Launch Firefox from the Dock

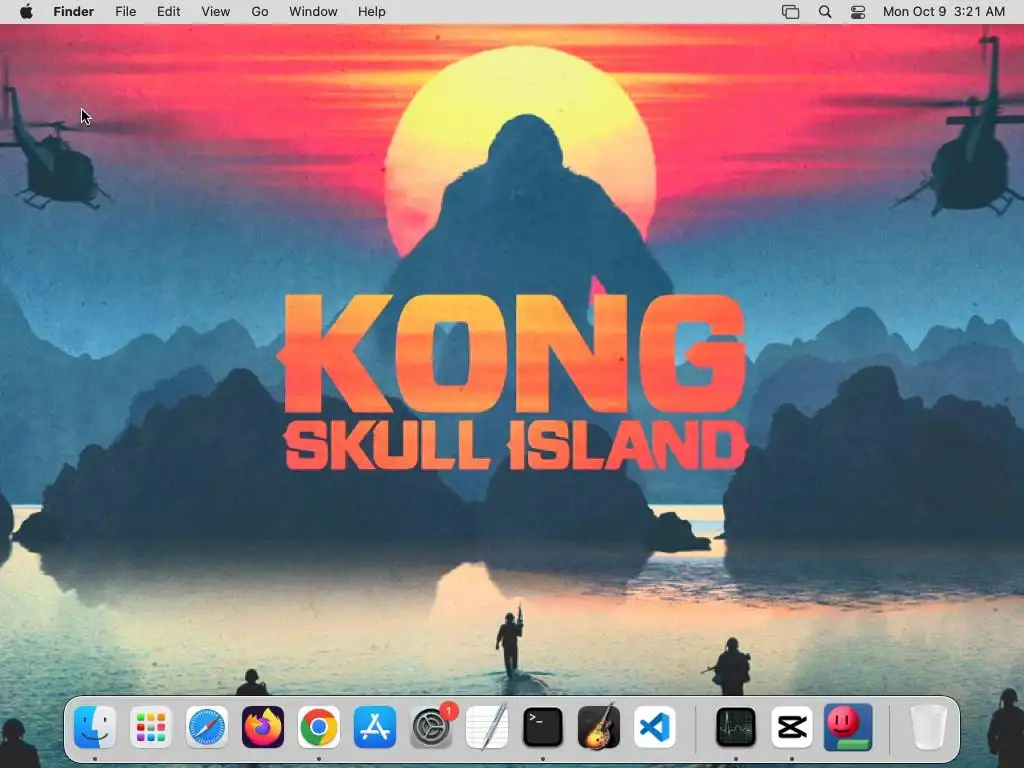click(x=263, y=727)
